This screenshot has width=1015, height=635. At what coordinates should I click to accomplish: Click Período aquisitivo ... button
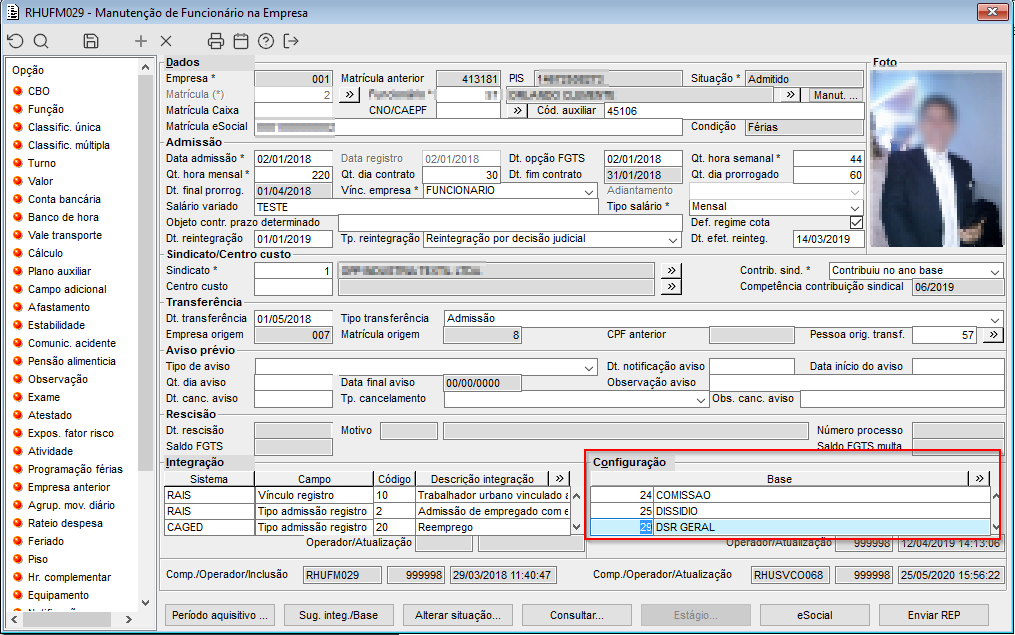(x=220, y=615)
